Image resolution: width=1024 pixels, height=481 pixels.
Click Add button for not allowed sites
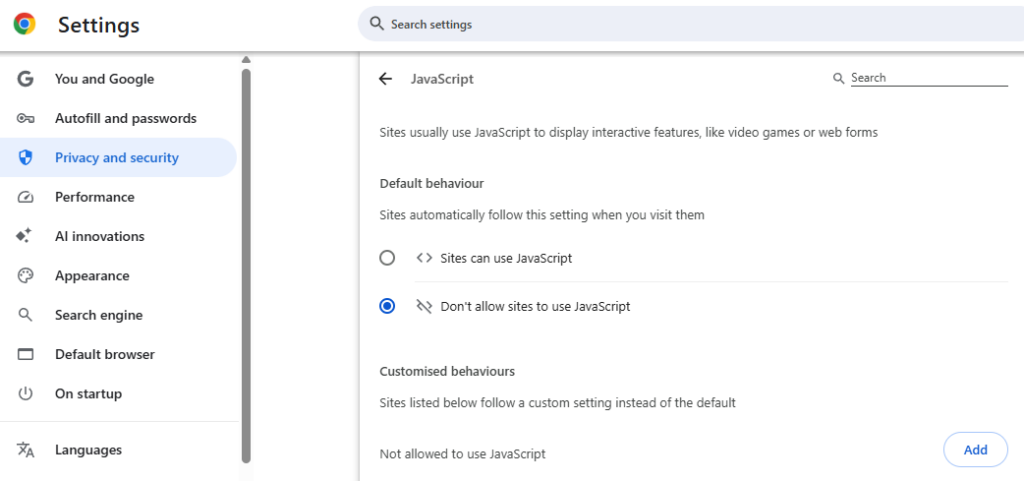(975, 450)
